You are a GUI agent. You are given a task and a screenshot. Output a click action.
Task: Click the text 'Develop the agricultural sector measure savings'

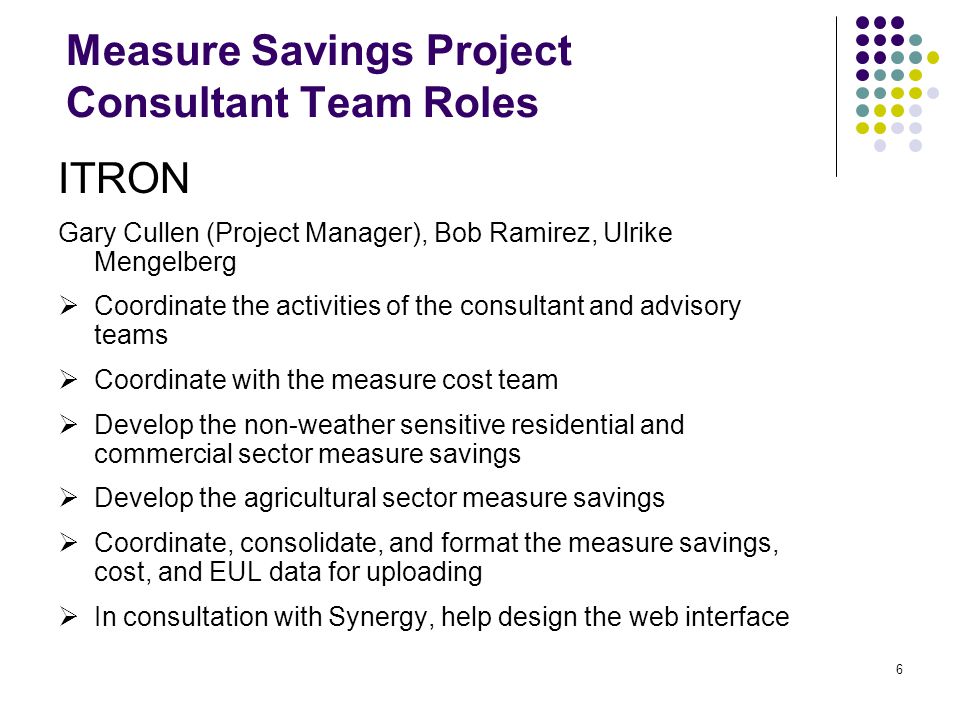tap(379, 498)
